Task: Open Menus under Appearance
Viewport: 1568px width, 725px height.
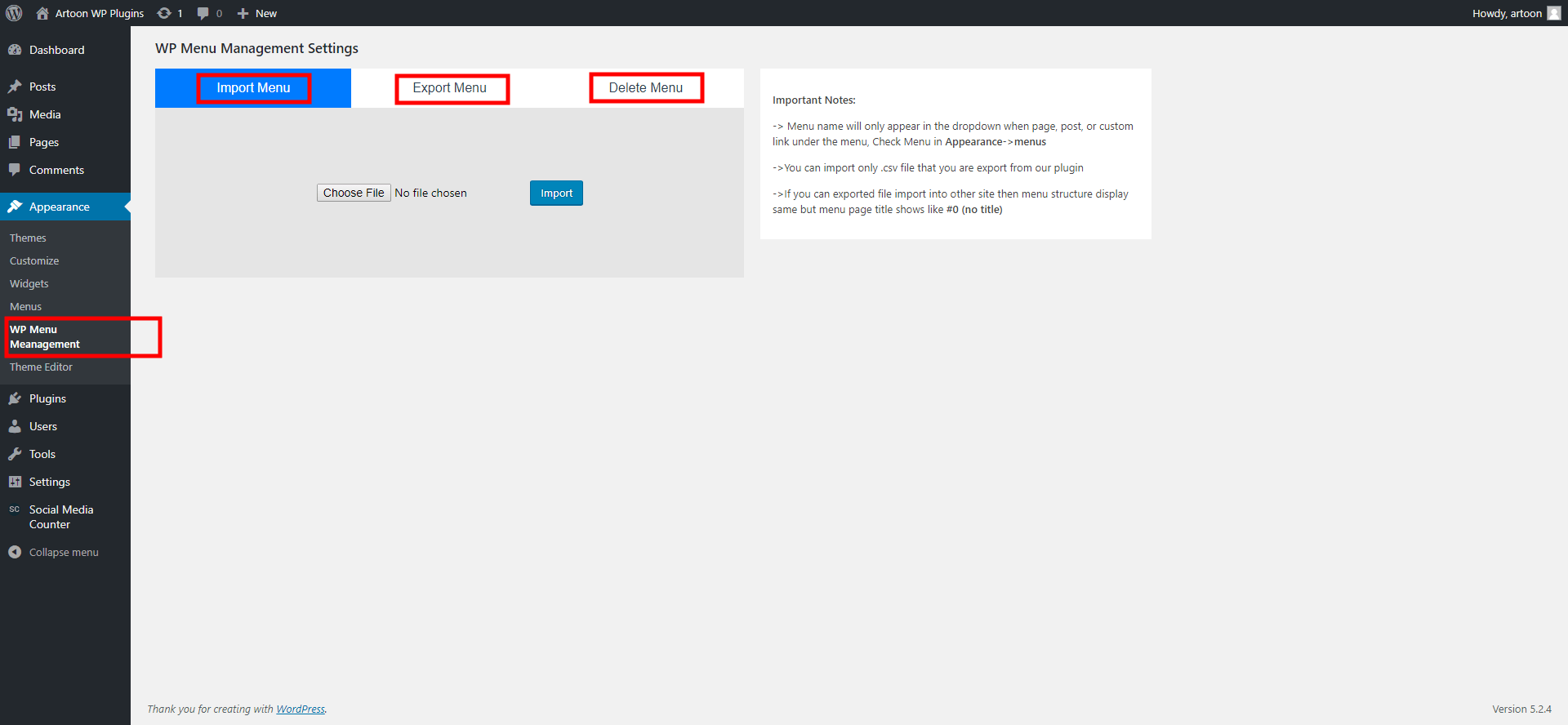Action: pyautogui.click(x=25, y=307)
